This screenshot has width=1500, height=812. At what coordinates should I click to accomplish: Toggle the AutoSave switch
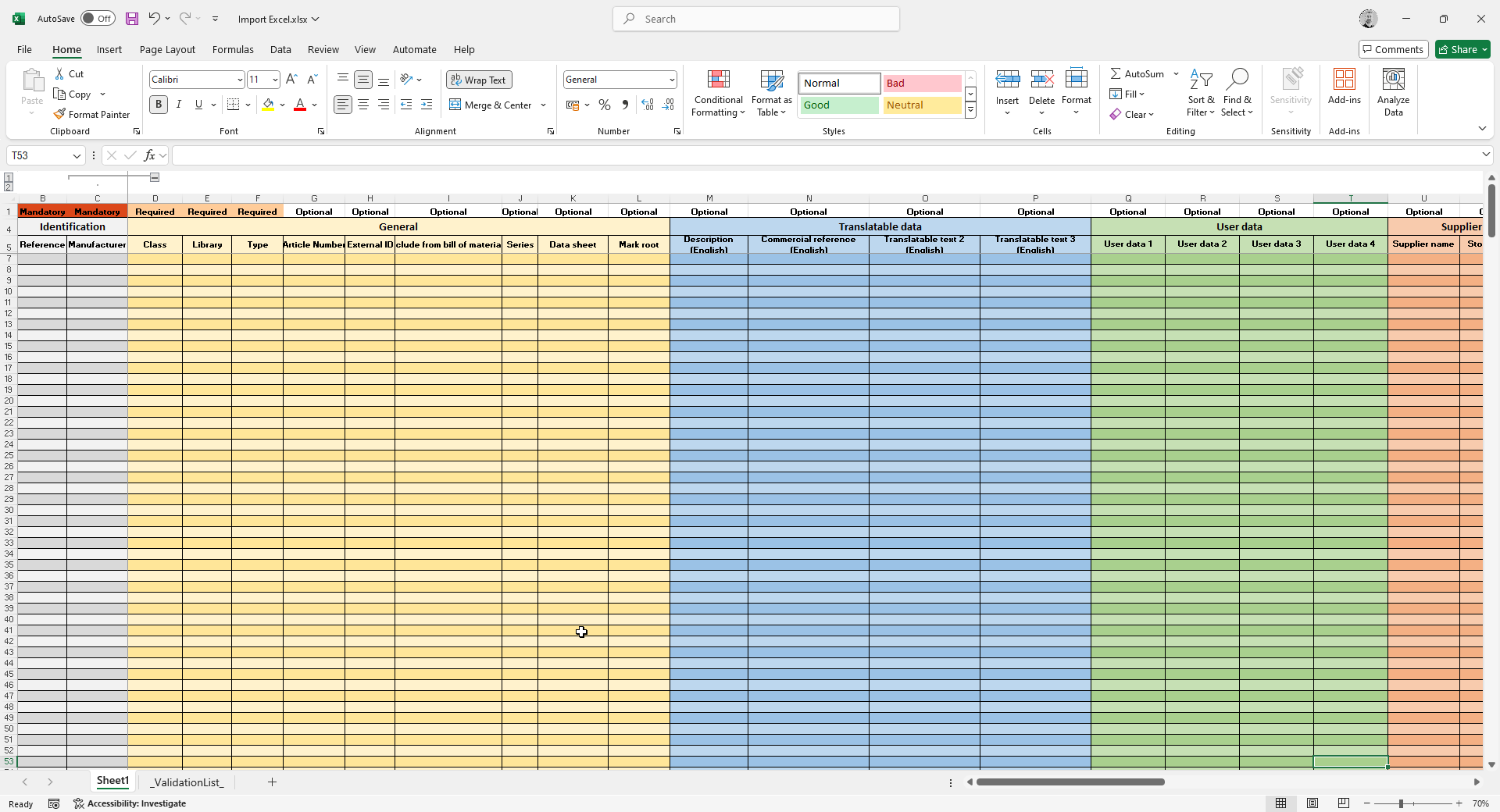(98, 19)
